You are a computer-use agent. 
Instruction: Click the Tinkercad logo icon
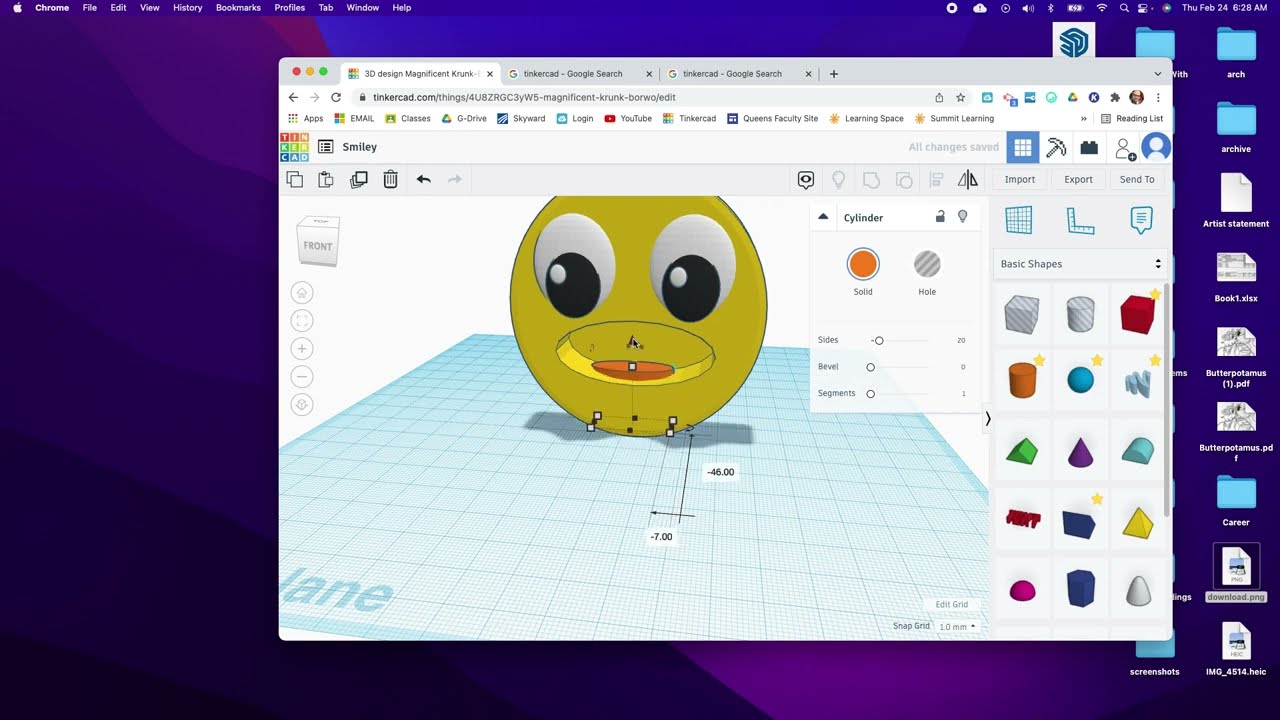click(x=294, y=147)
